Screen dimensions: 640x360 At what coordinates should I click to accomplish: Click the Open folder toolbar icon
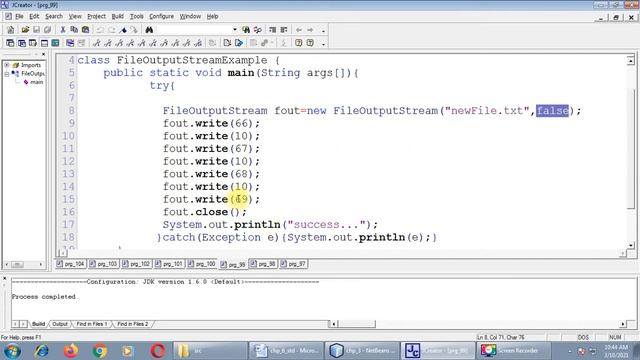[25, 30]
